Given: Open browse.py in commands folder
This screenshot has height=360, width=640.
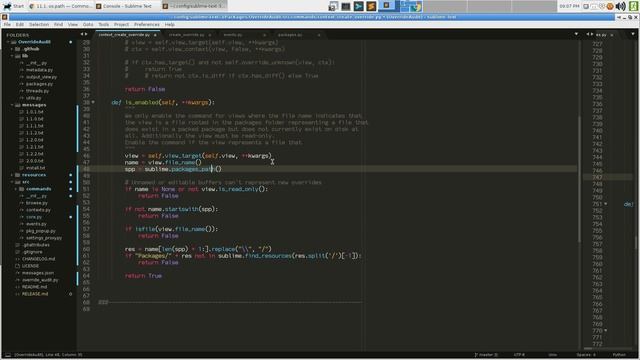Looking at the screenshot, I should [x=37, y=202].
